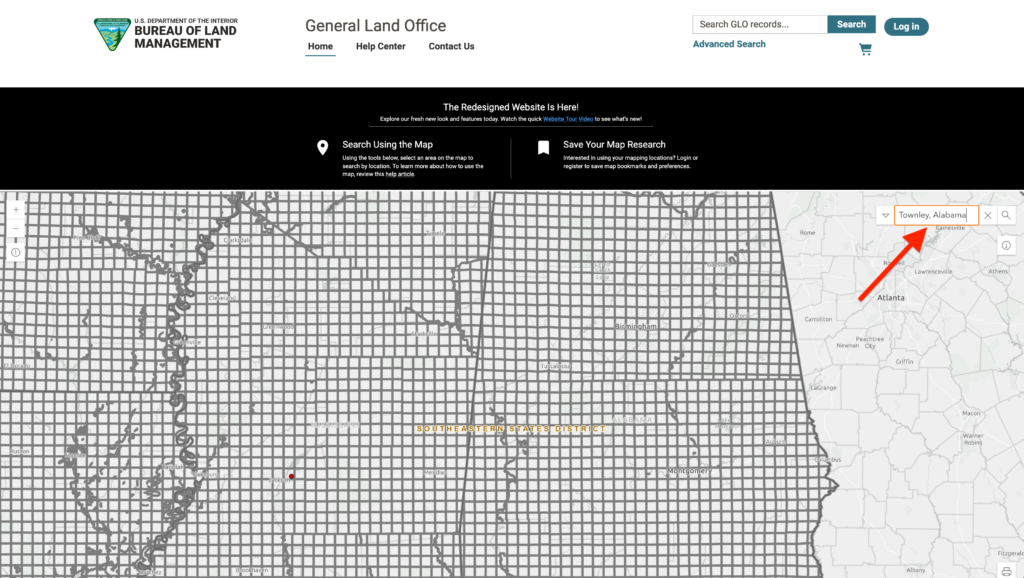
Task: Click the Townley, Alabama map search box
Action: 936,215
